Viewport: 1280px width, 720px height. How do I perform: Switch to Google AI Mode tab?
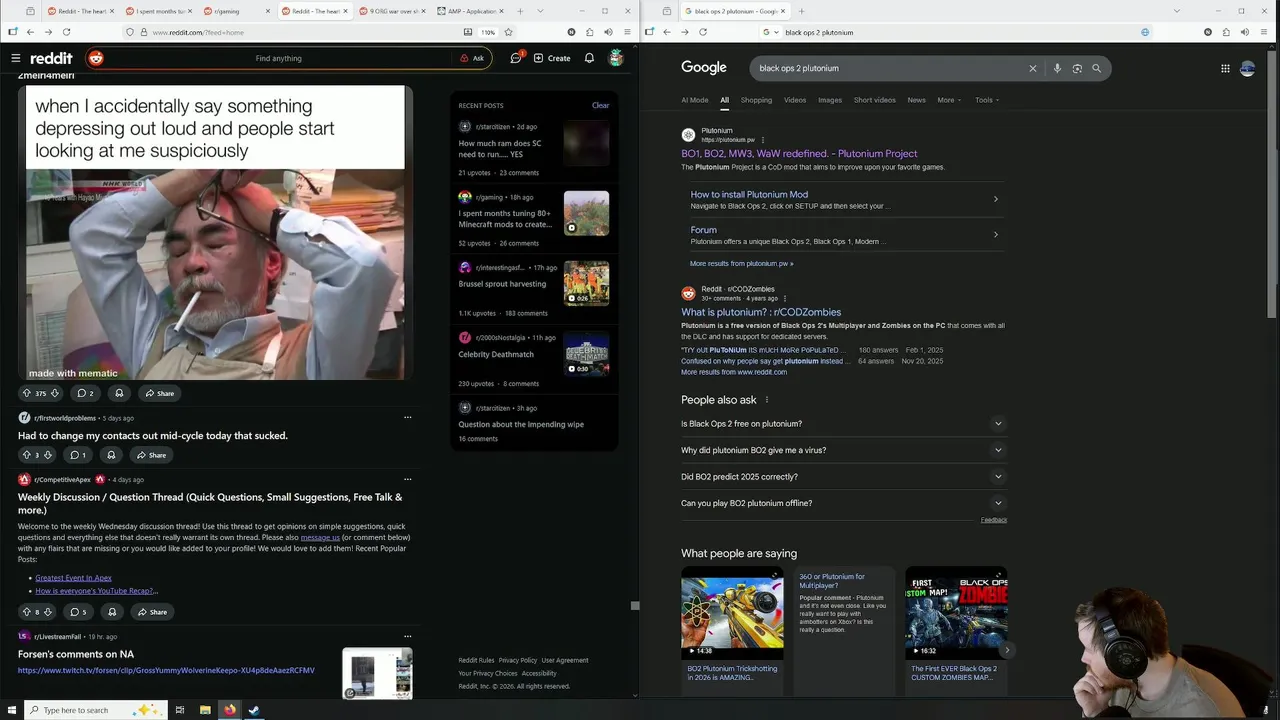(x=695, y=100)
